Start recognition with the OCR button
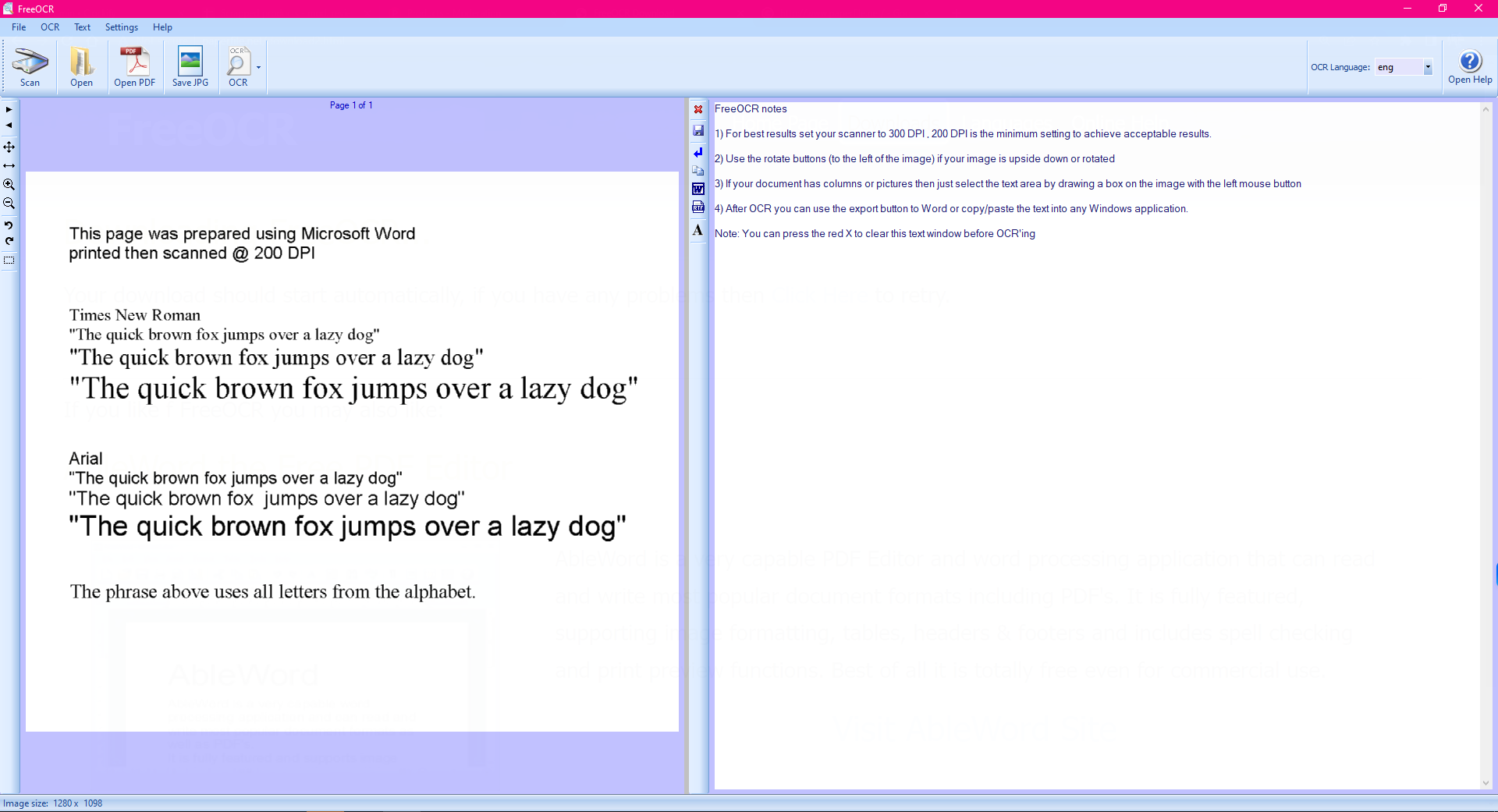 pos(238,67)
